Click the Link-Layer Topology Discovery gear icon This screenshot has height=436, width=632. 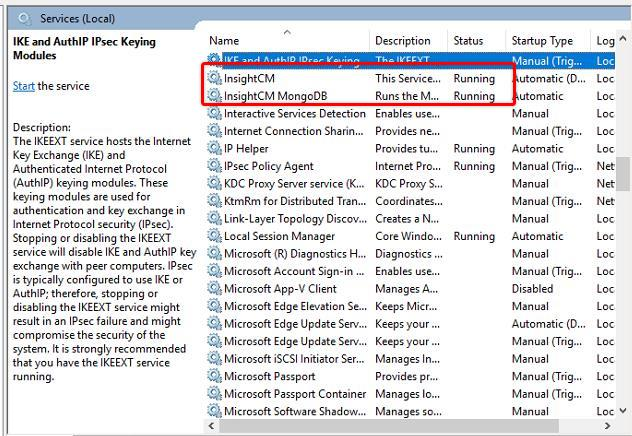[214, 219]
